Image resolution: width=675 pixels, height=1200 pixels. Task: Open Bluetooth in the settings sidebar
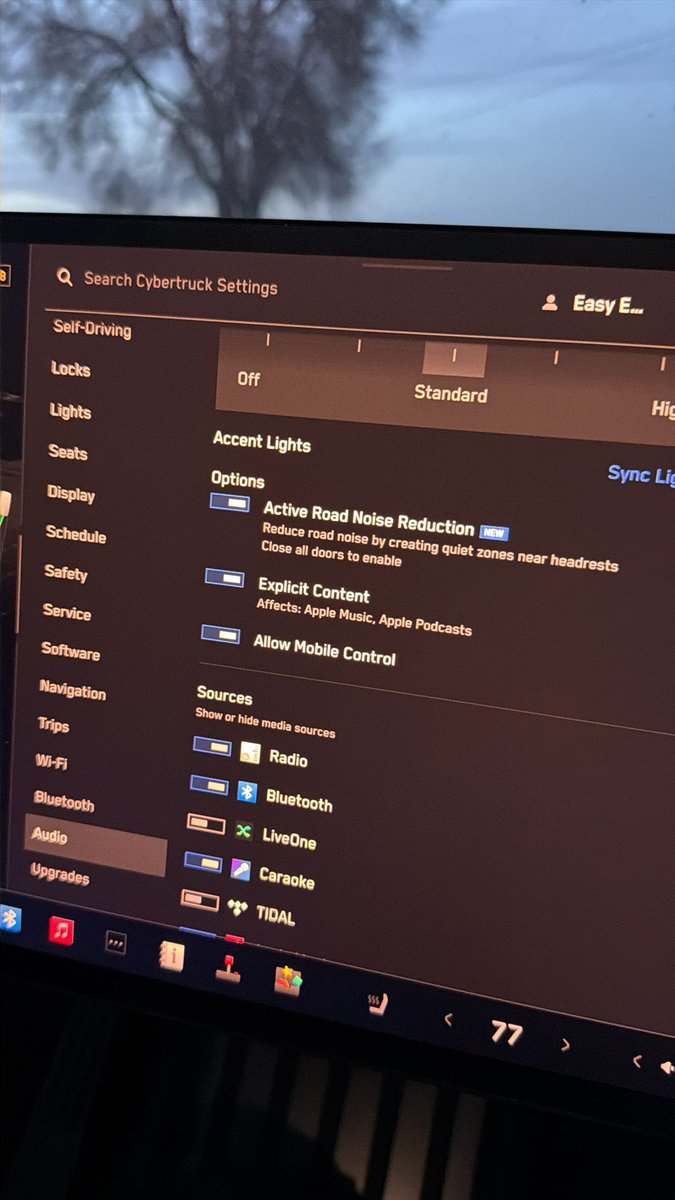[64, 802]
